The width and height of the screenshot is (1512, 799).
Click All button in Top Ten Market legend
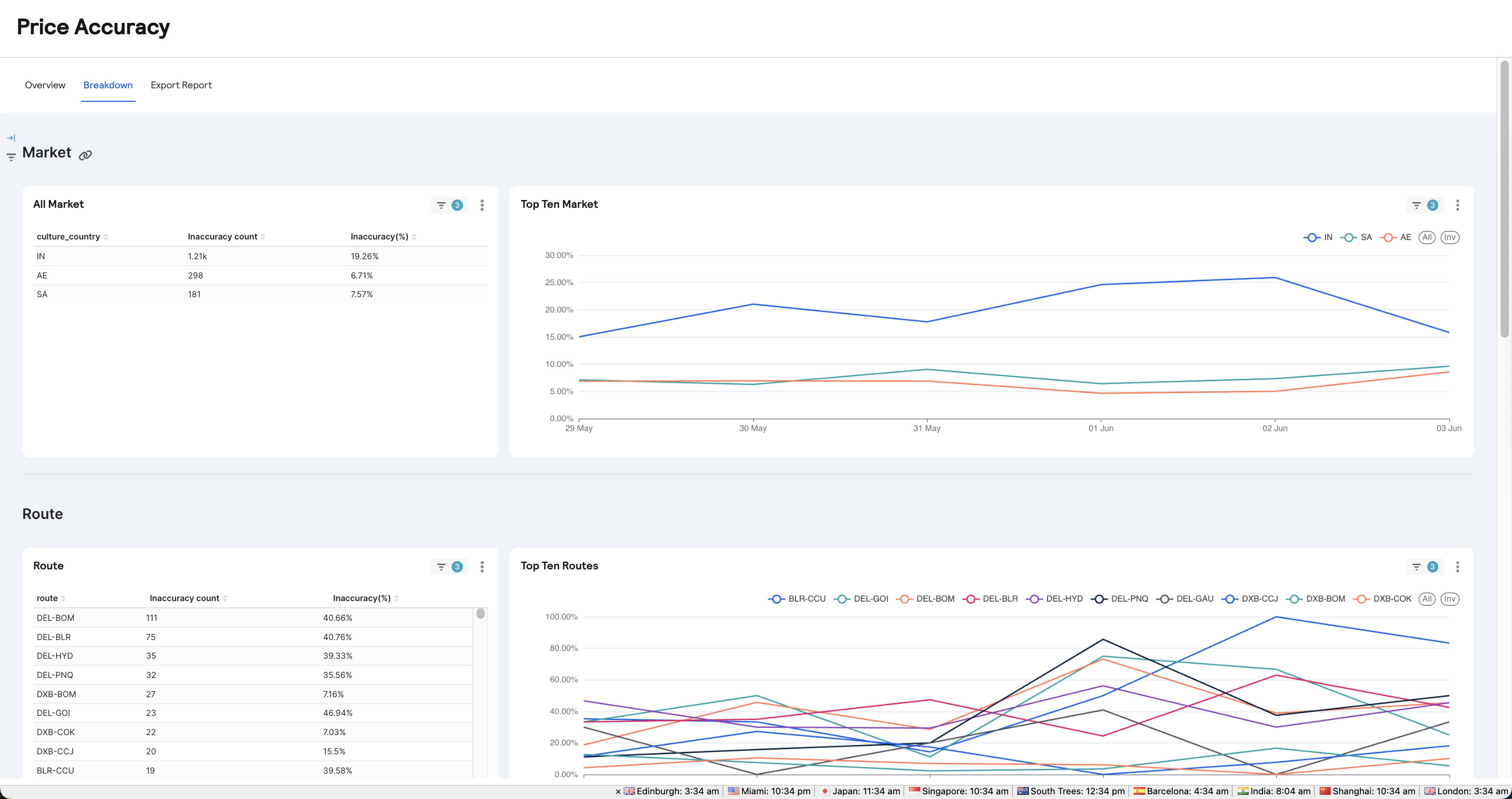(1426, 238)
